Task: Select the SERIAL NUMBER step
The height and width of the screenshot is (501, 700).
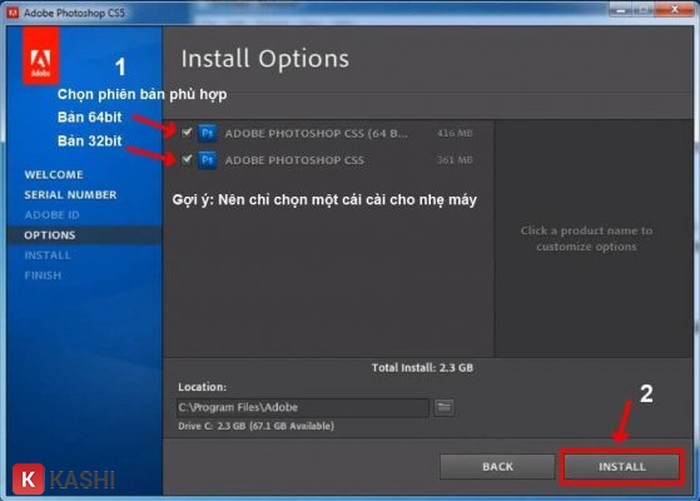Action: tap(71, 195)
